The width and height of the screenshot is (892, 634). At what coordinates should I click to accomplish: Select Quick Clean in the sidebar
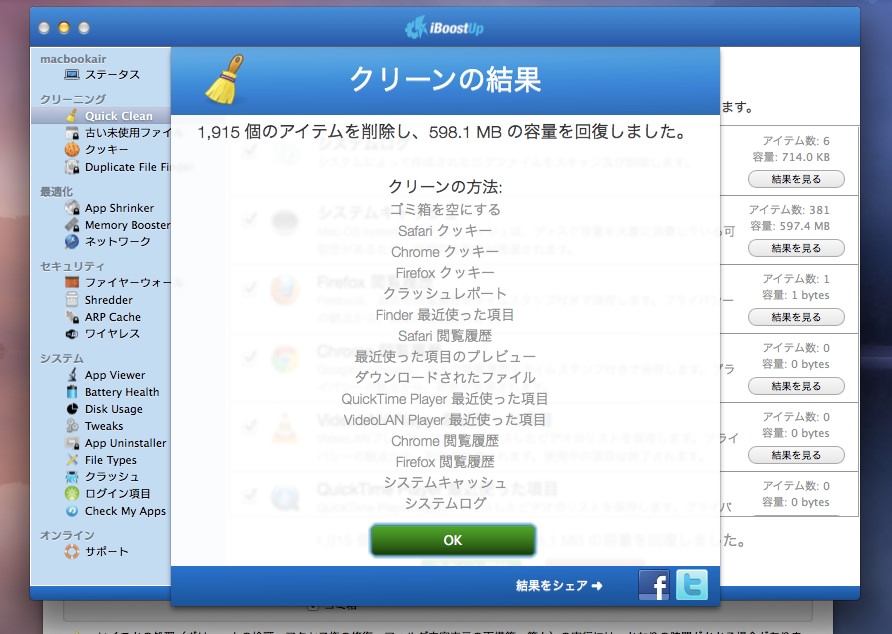[x=118, y=116]
